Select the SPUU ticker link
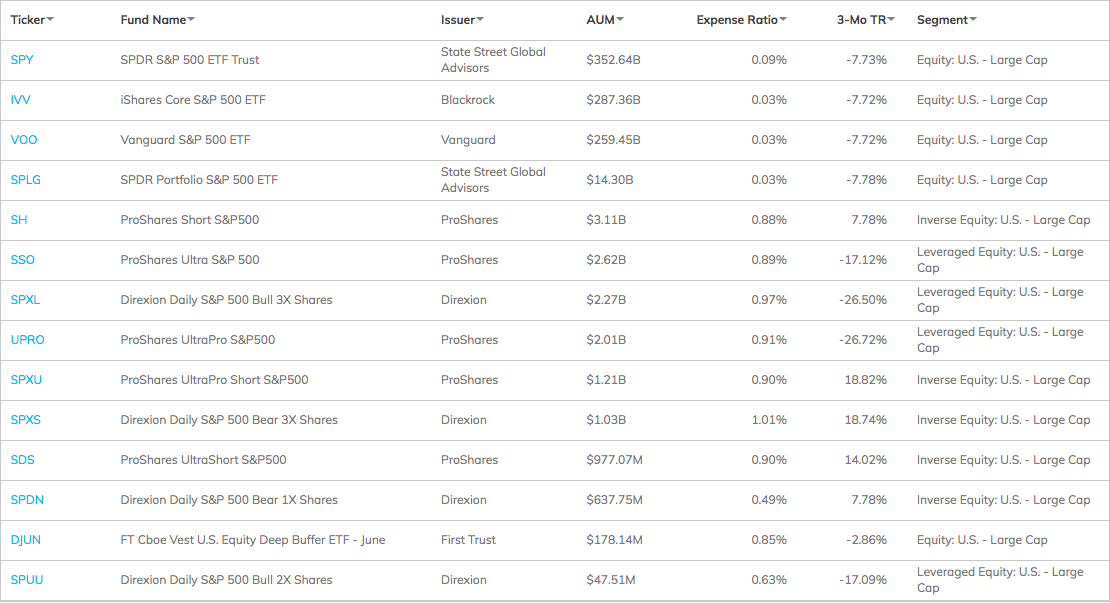This screenshot has height=603, width=1110. pos(27,580)
